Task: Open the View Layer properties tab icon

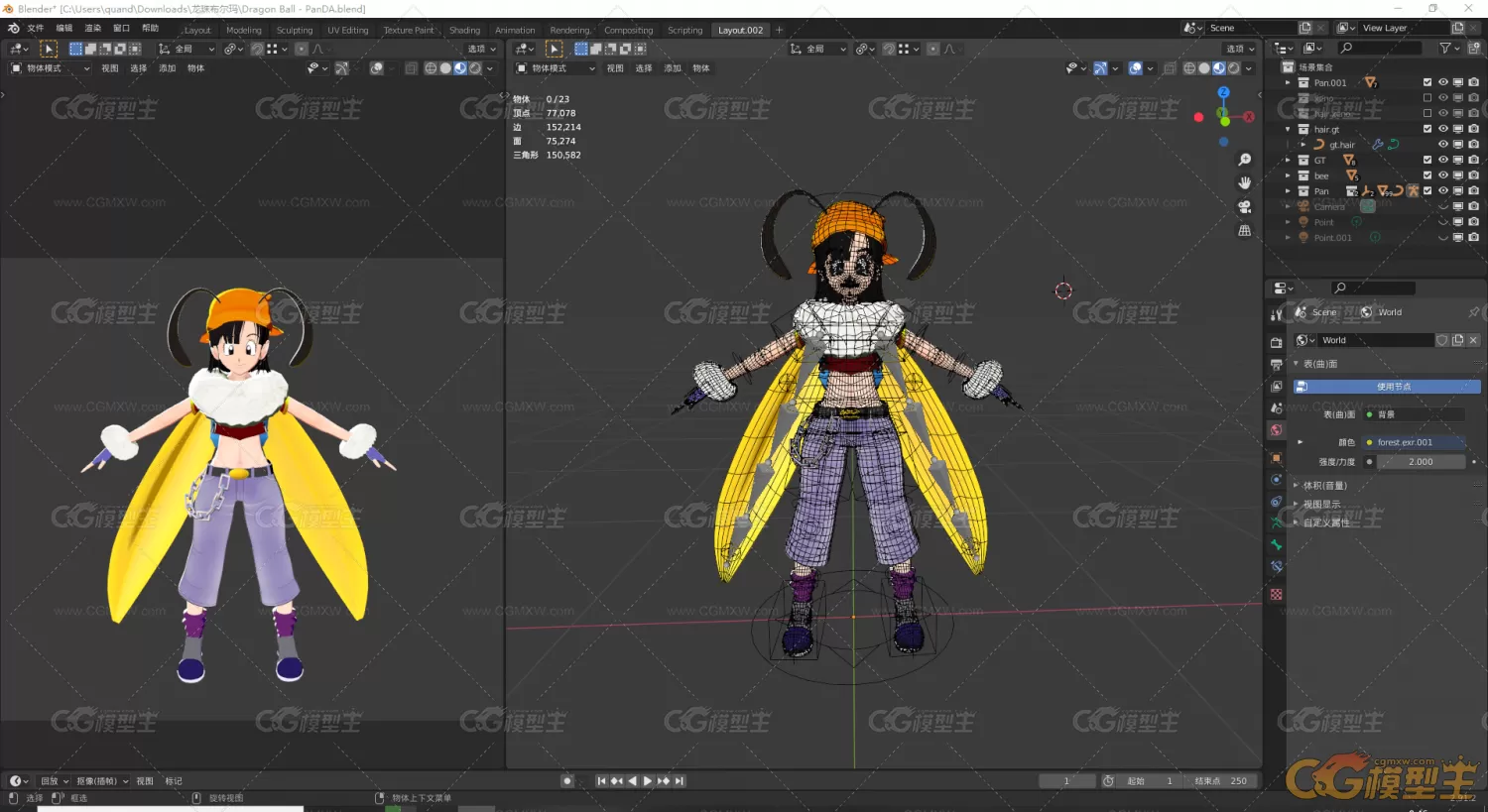Action: (1276, 387)
